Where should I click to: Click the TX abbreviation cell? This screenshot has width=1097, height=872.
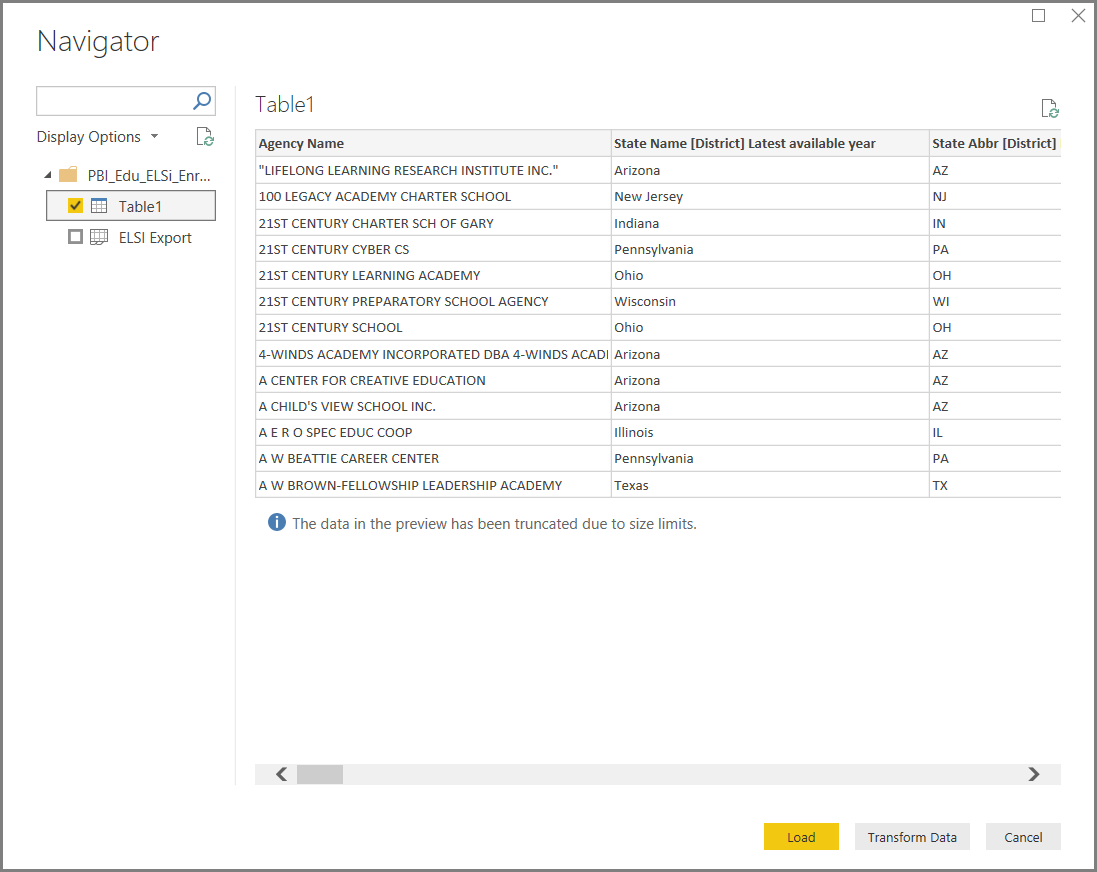pyautogui.click(x=995, y=485)
